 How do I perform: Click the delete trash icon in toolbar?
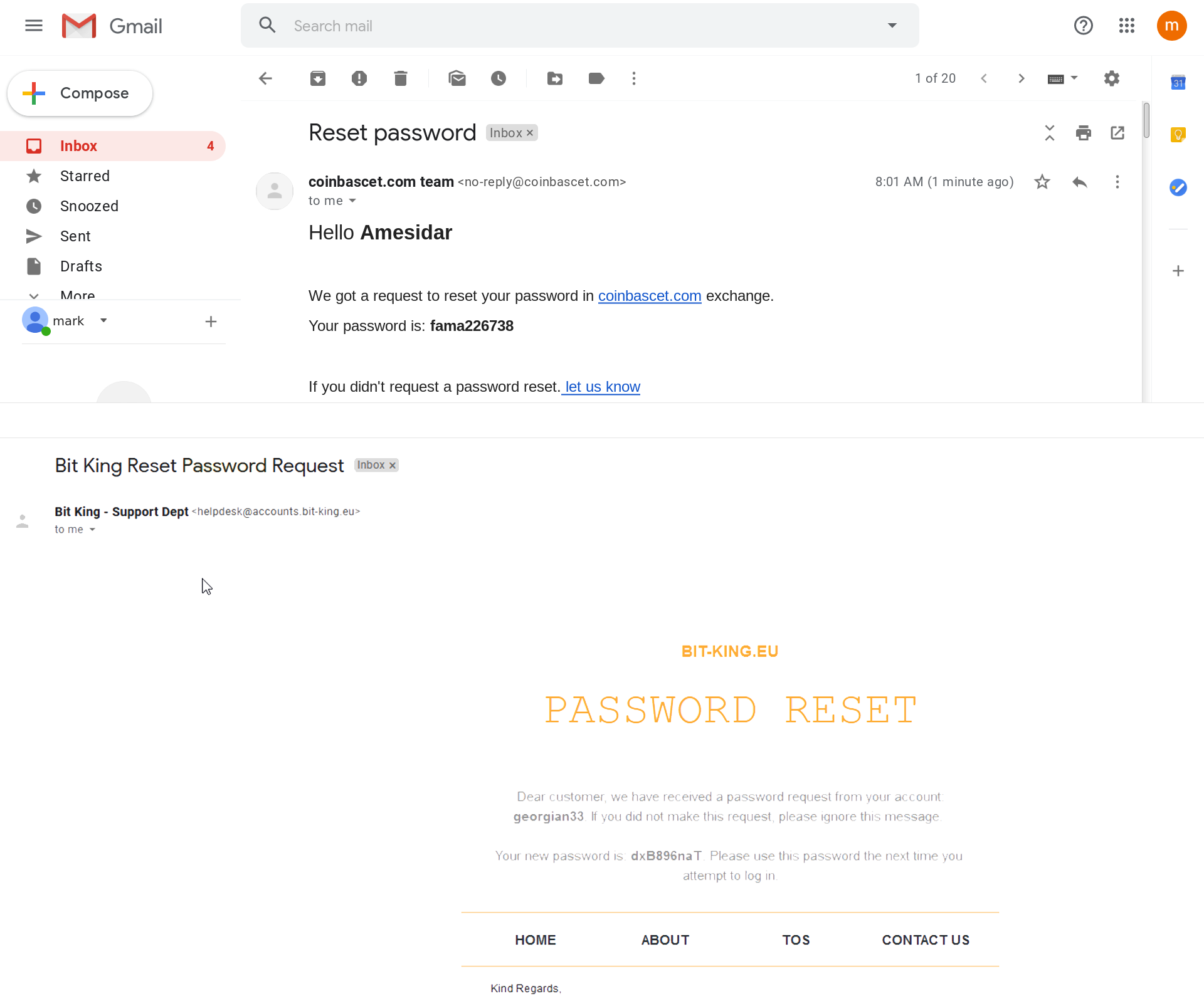[x=401, y=78]
